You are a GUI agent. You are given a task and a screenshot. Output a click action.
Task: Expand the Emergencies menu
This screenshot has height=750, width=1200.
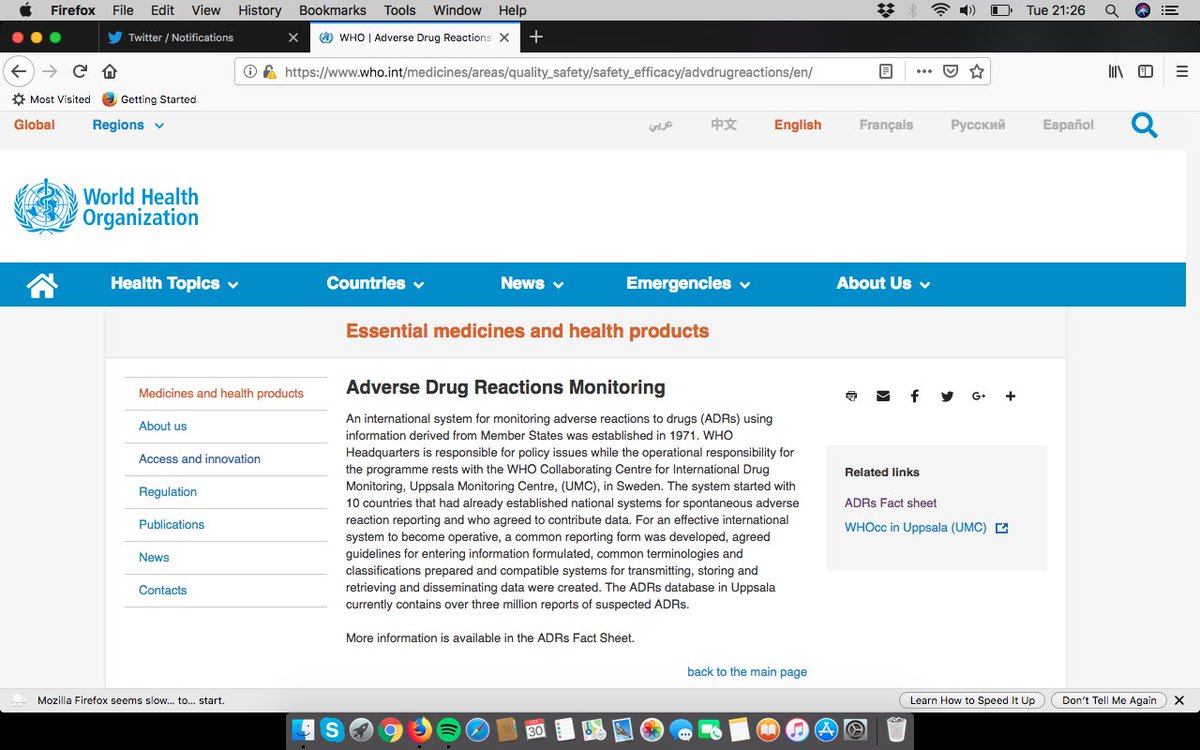tap(689, 284)
